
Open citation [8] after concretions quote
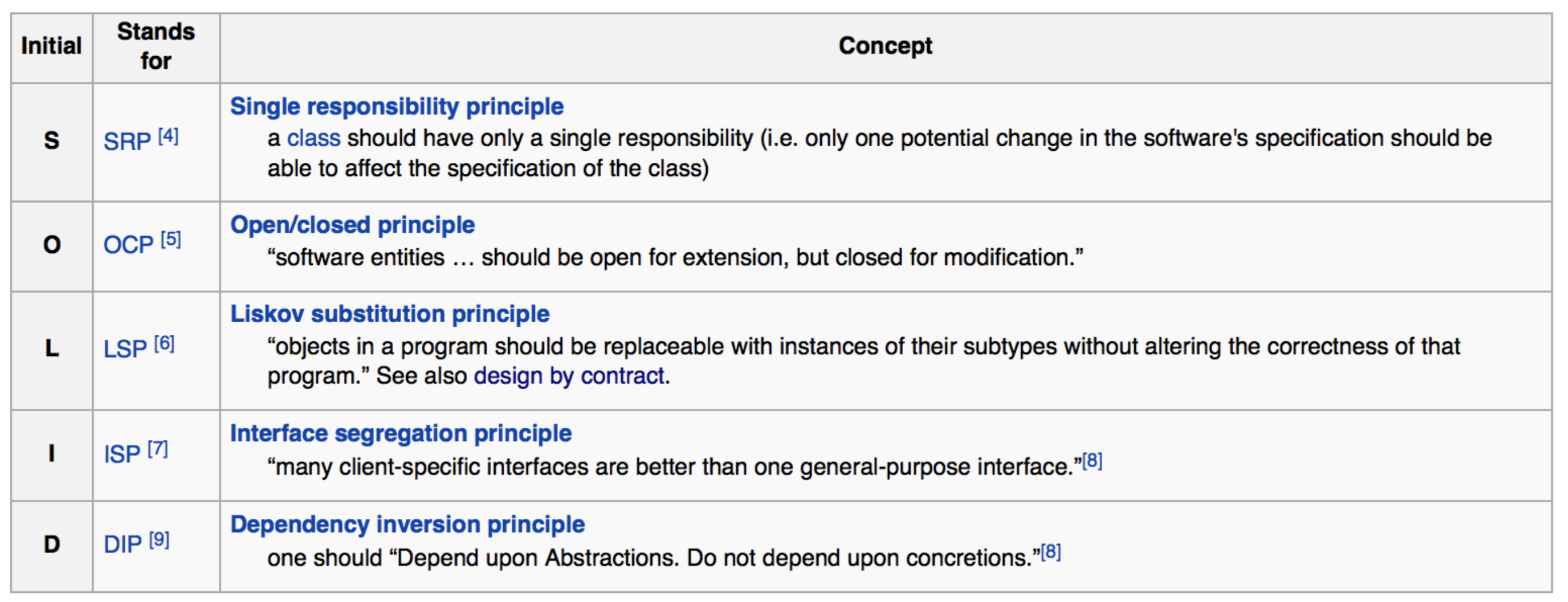coord(1050,552)
